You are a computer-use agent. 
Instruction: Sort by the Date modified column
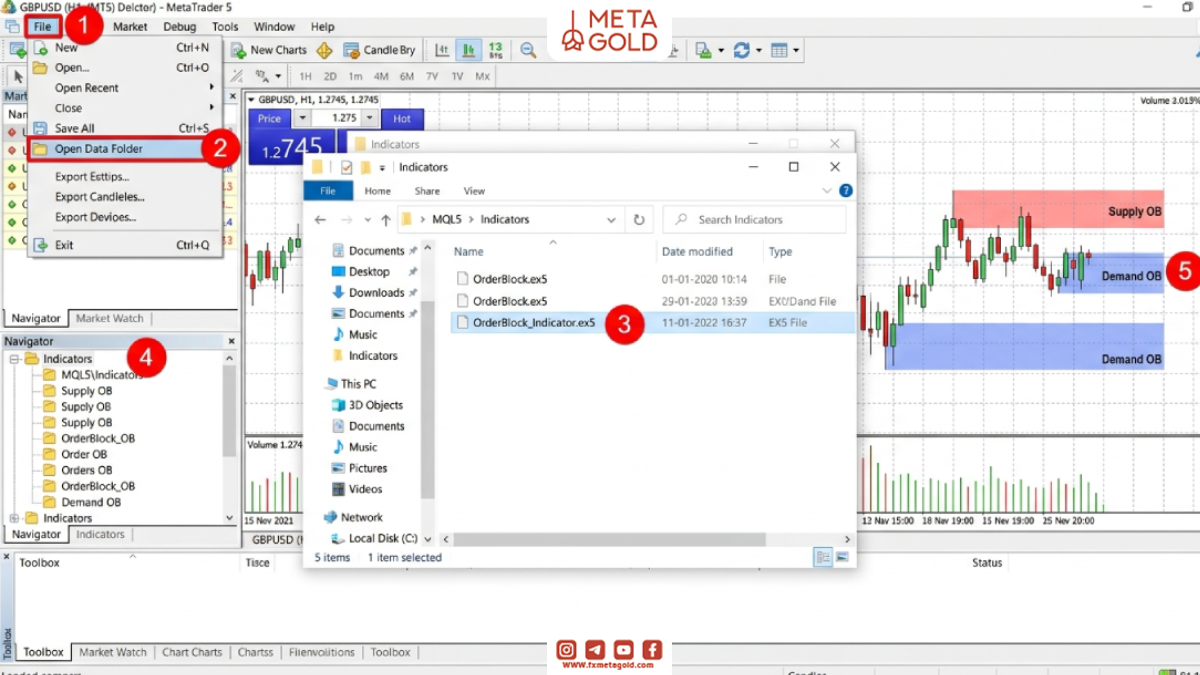click(697, 252)
